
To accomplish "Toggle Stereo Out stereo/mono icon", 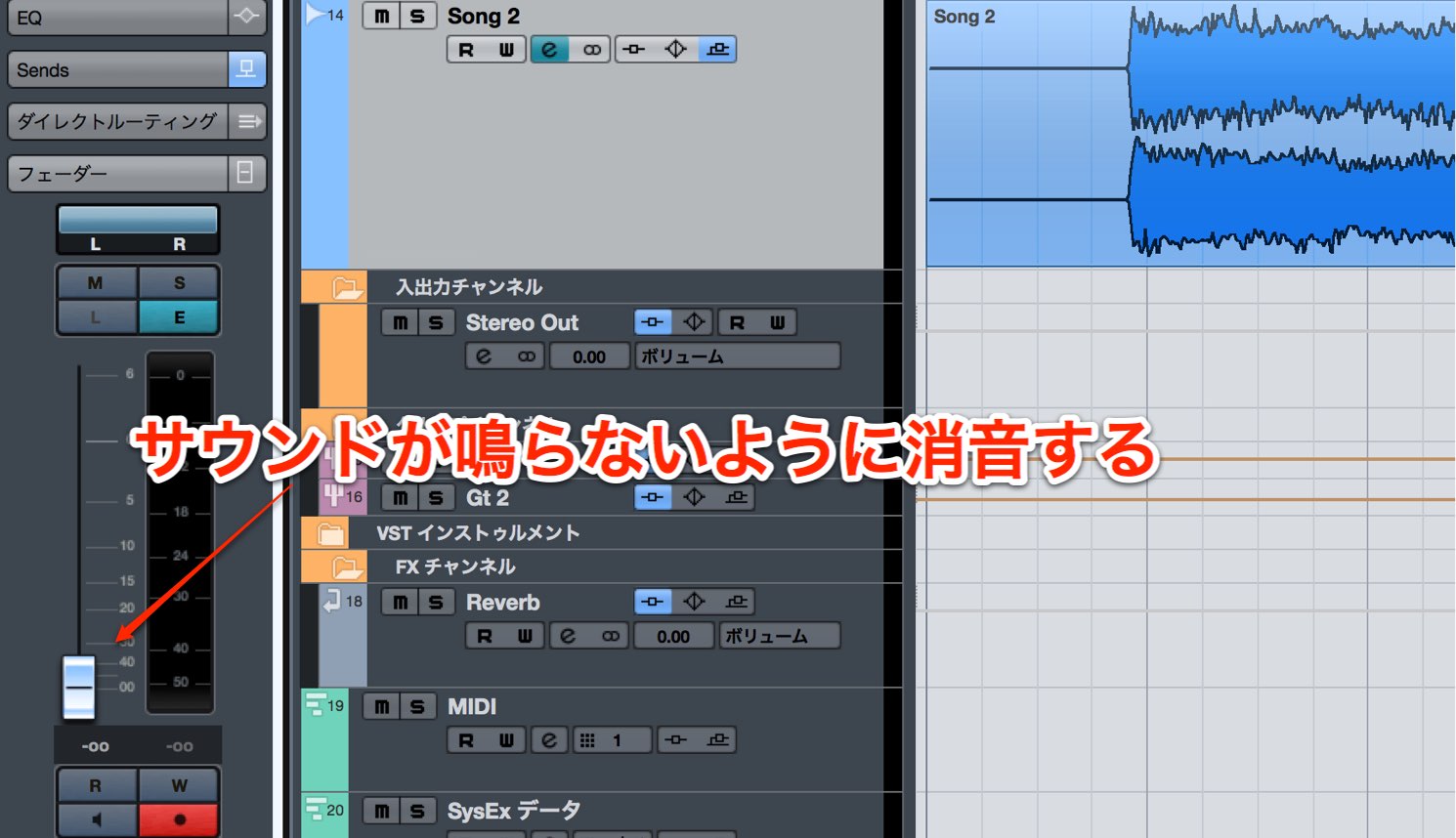I will [526, 356].
